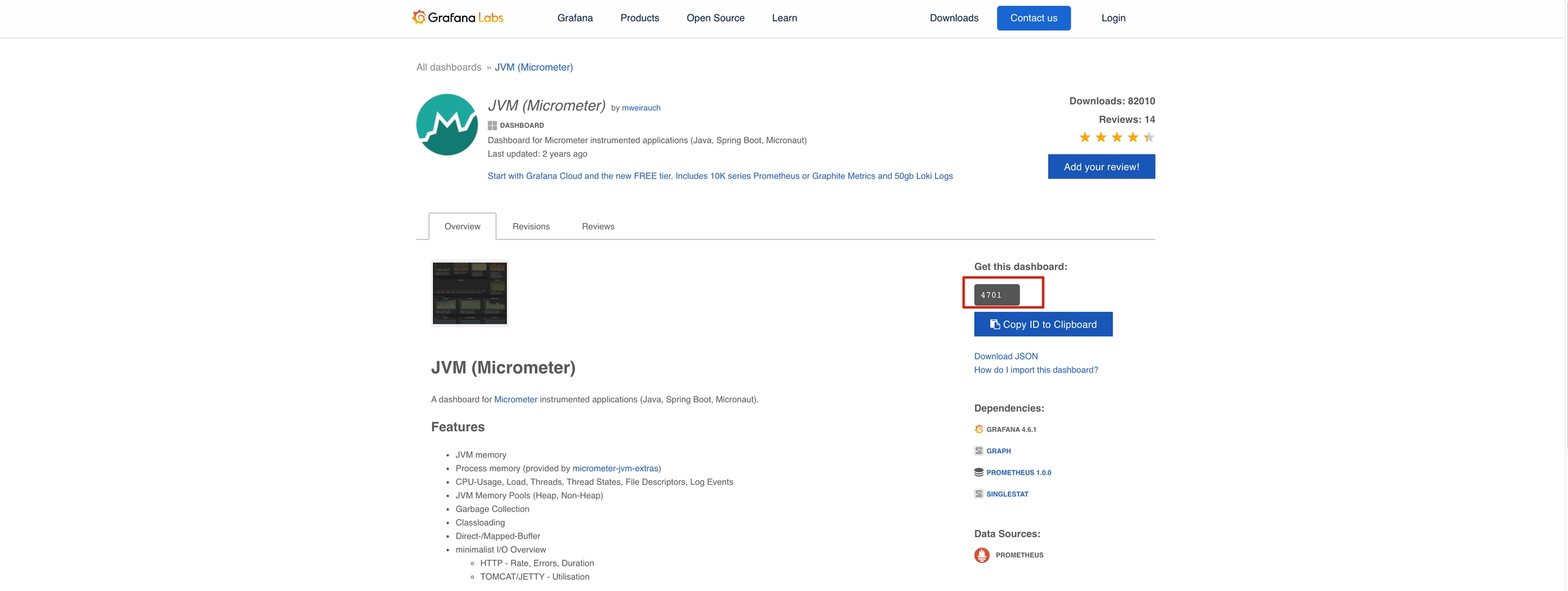Select the dashboard ID 4701 field

[996, 295]
